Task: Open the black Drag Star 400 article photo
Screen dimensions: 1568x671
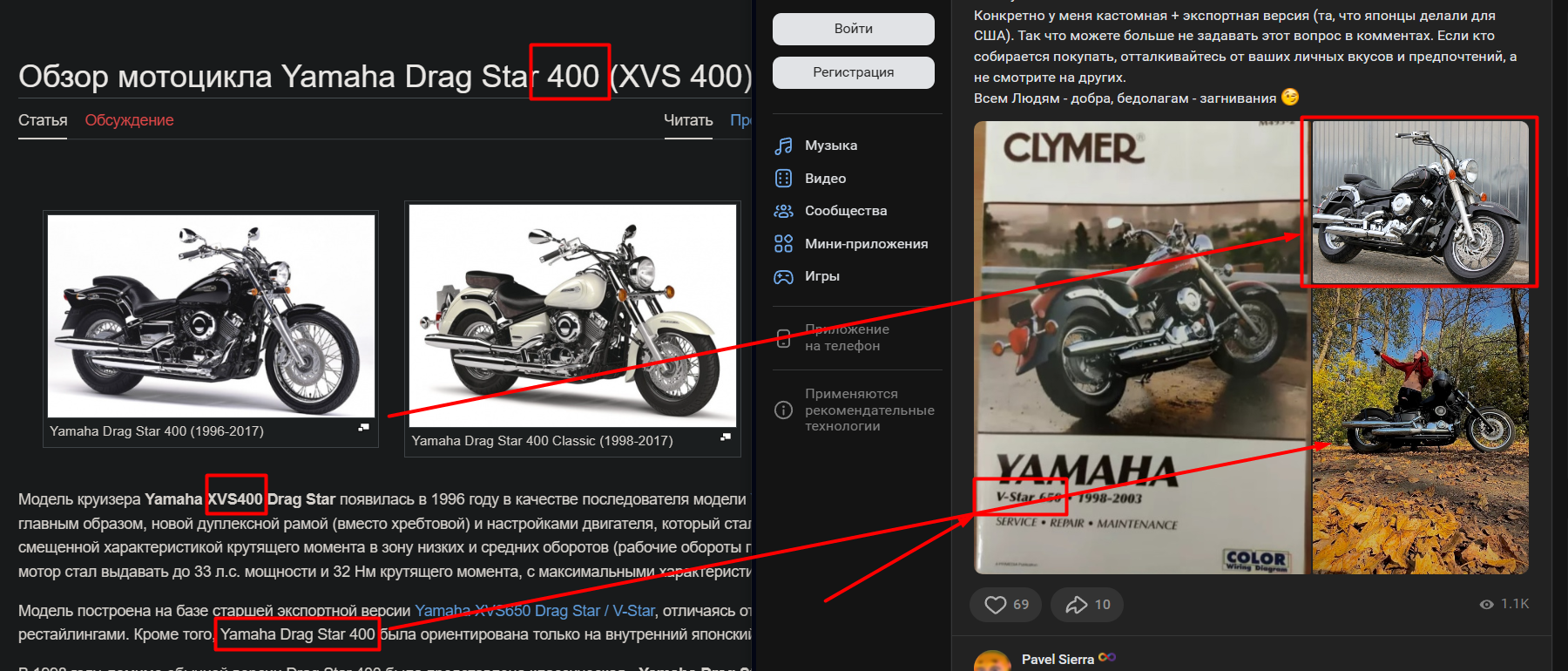Action: (x=212, y=316)
